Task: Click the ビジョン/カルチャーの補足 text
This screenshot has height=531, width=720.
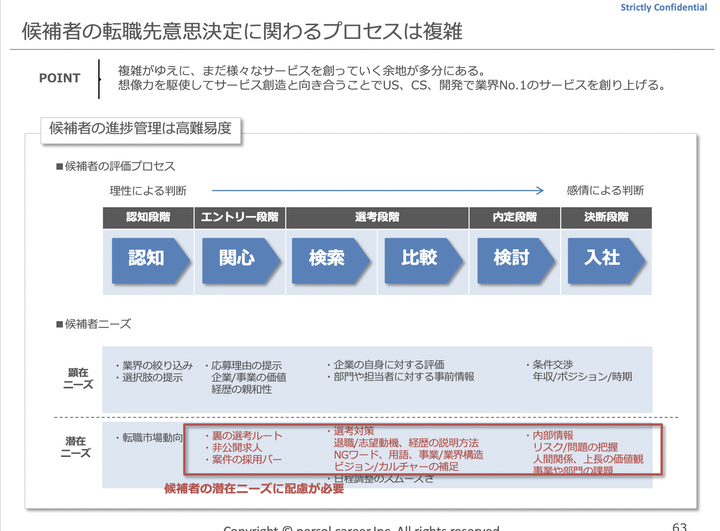Action: pos(396,467)
